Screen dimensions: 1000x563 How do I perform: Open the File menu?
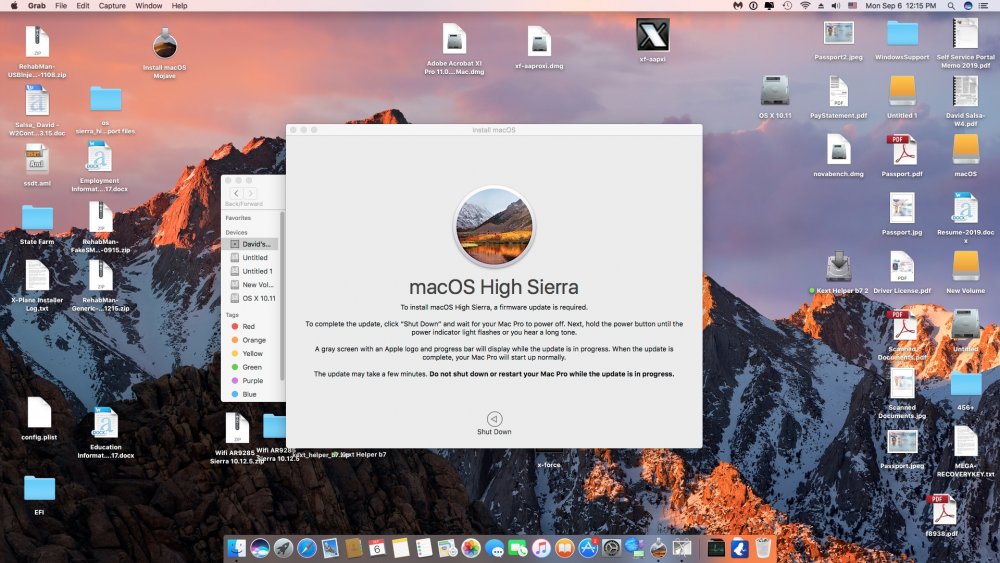coord(61,6)
